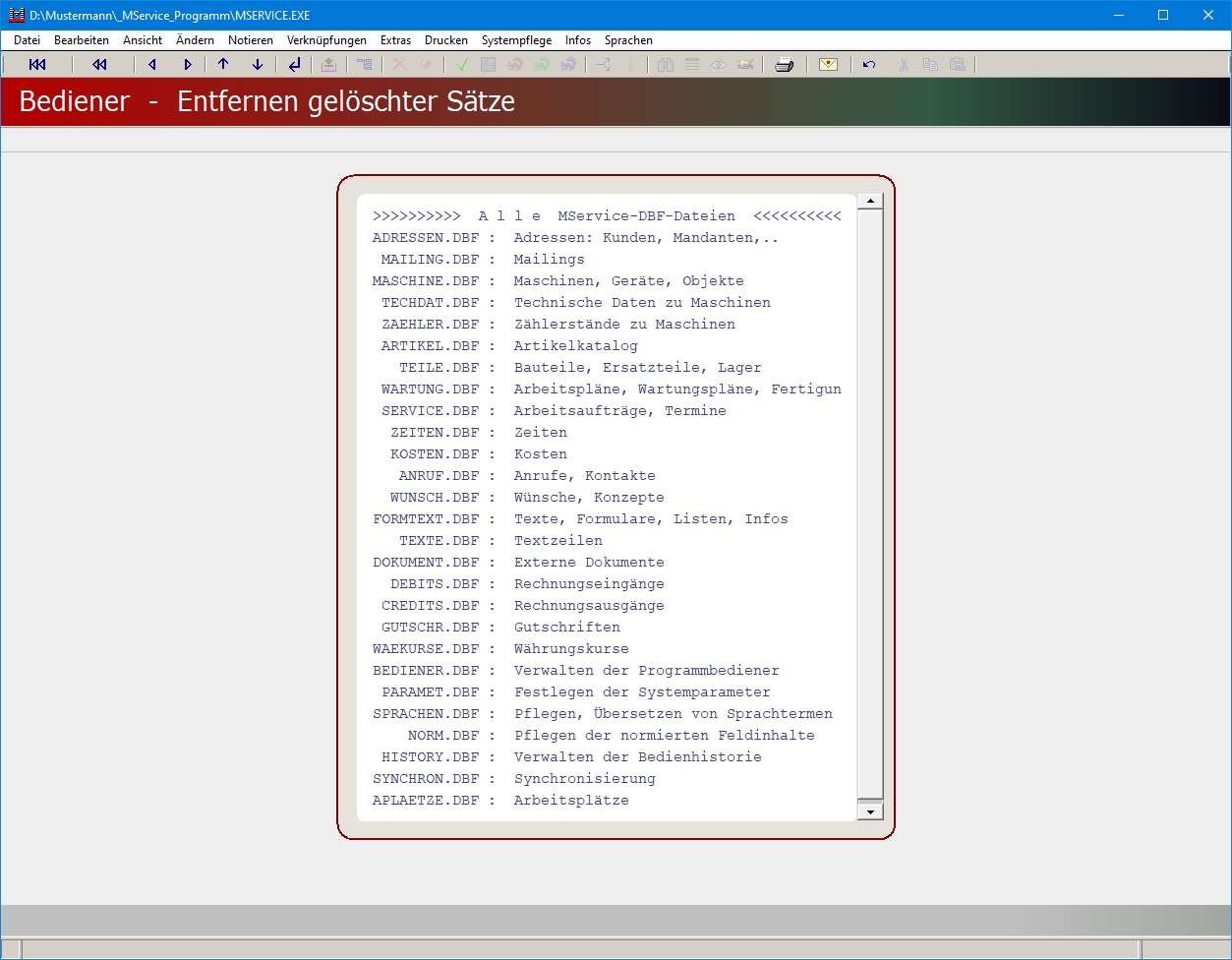Open the Verknüpfungen menu
1232x960 pixels.
[326, 40]
